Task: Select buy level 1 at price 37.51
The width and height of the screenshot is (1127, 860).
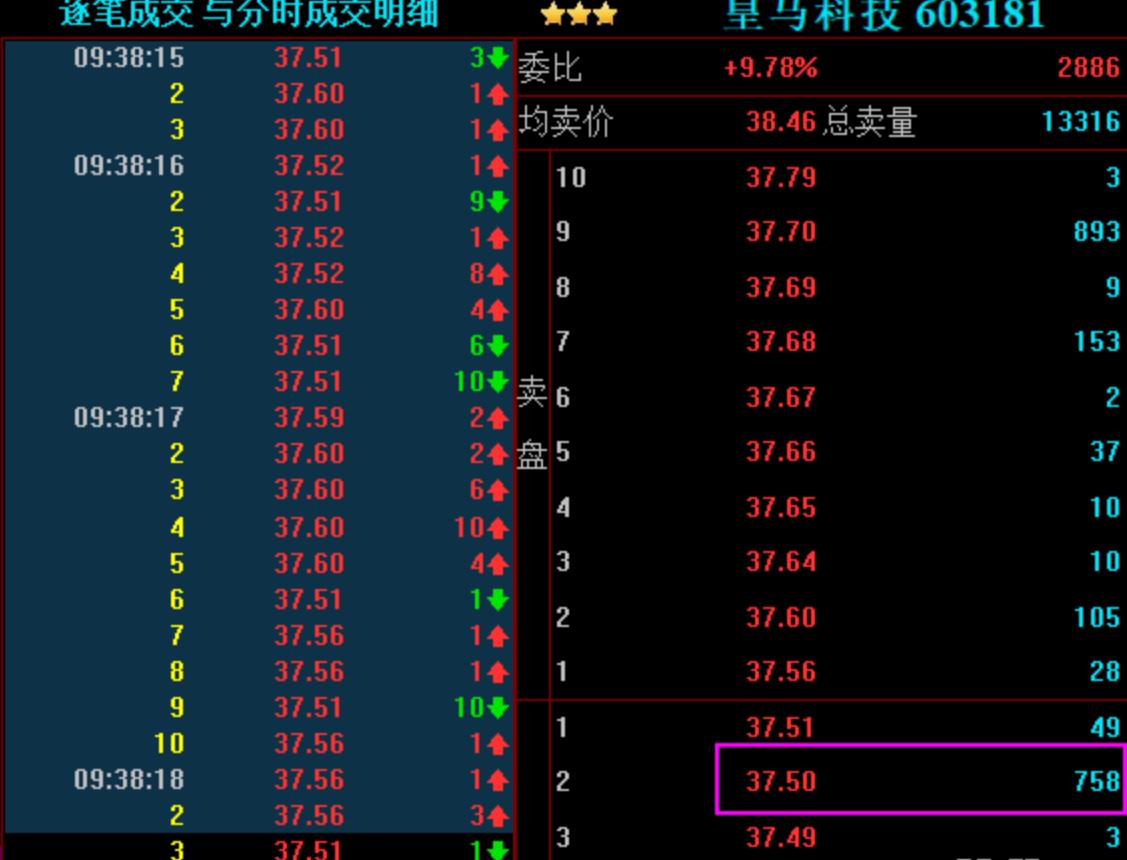Action: coord(780,728)
